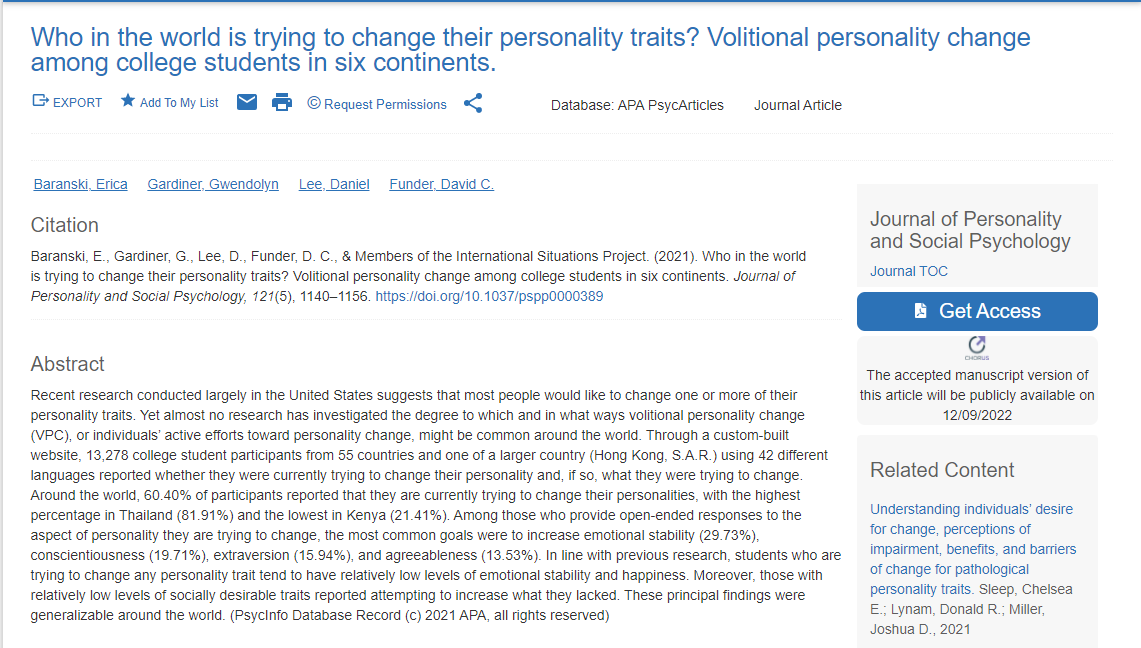Email this article via envelope icon
1141x648 pixels.
[x=247, y=103]
